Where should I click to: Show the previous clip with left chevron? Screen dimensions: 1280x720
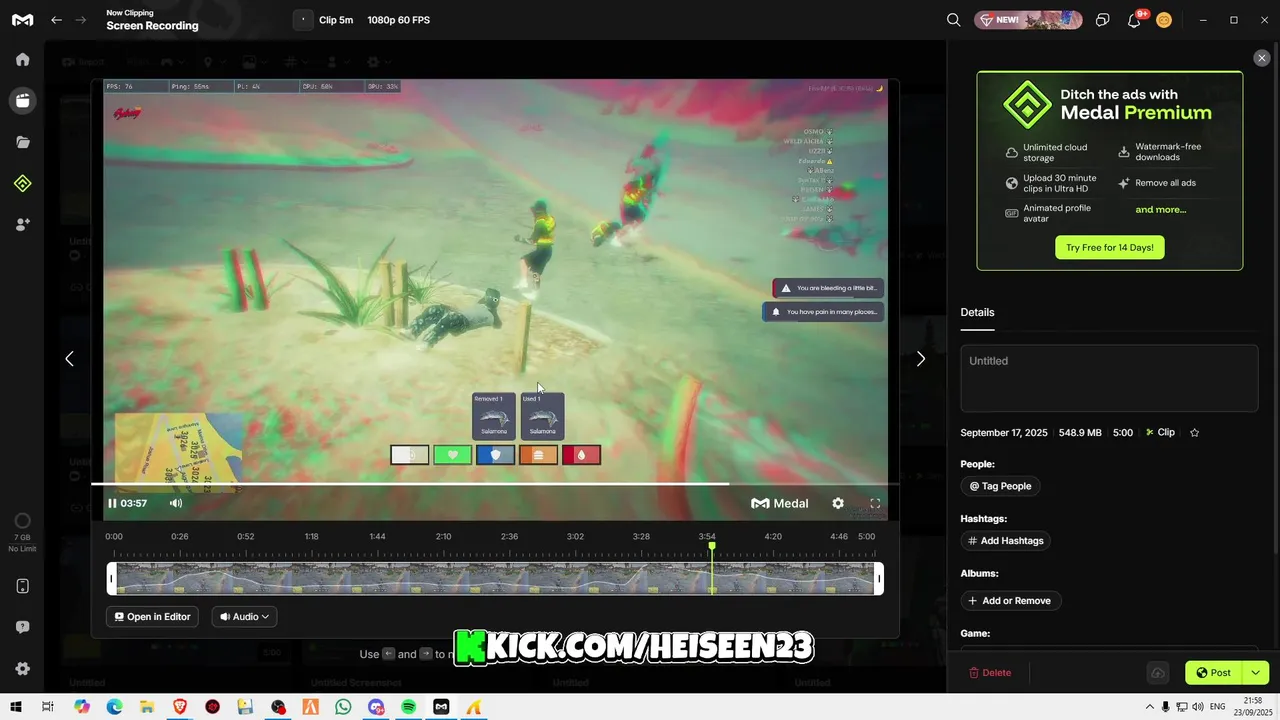click(69, 358)
